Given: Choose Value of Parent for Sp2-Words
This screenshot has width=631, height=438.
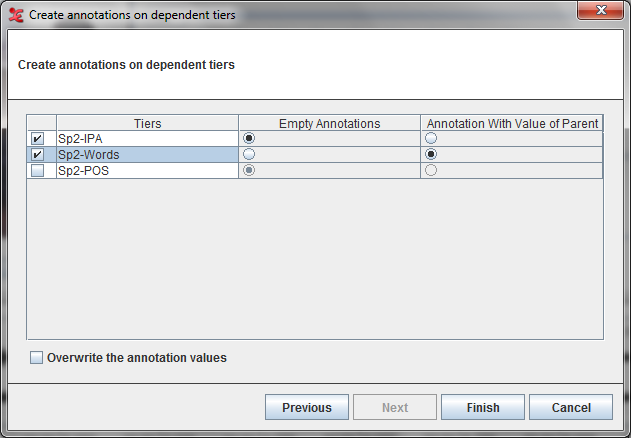Looking at the screenshot, I should [431, 155].
